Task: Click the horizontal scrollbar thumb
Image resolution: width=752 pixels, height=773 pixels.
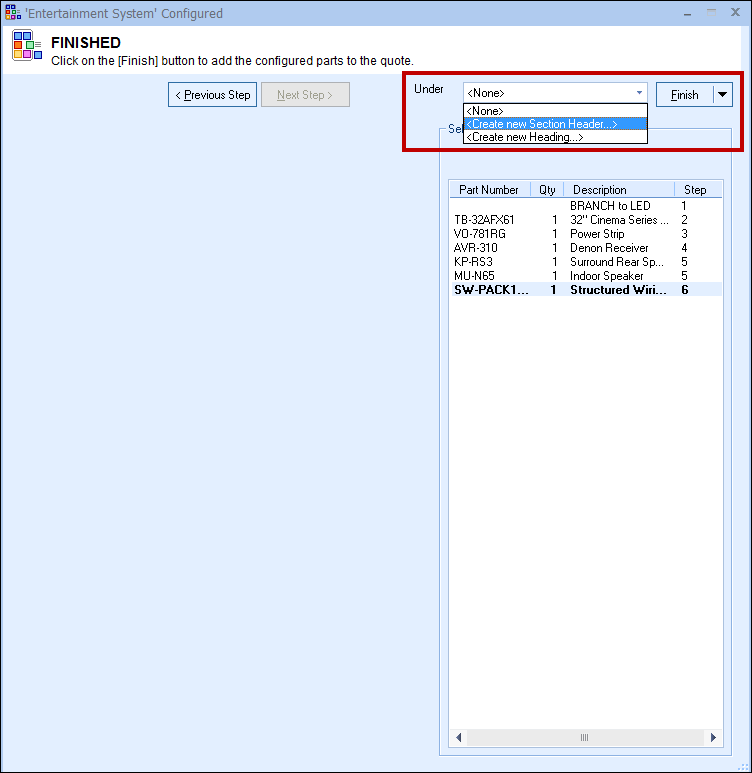Action: click(x=585, y=737)
